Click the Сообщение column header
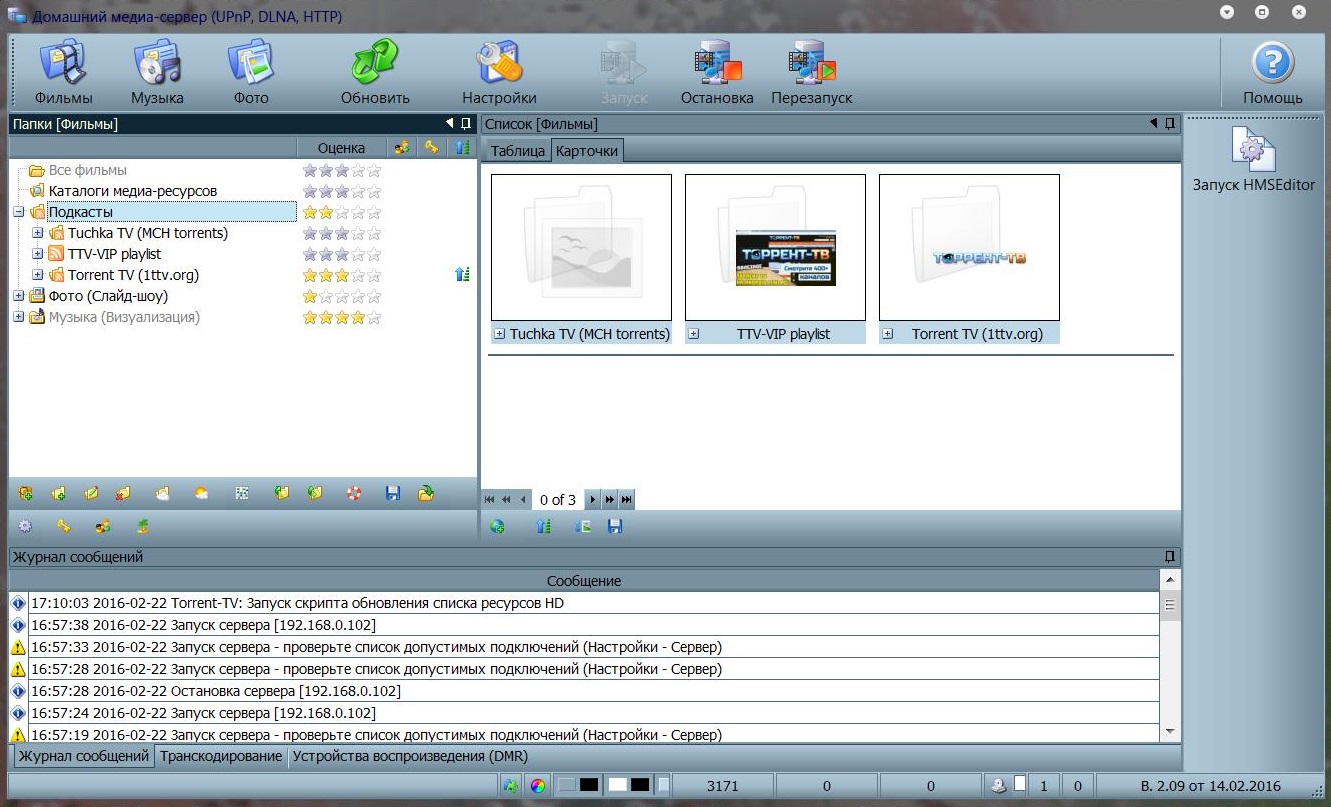Image resolution: width=1331 pixels, height=807 pixels. 584,580
